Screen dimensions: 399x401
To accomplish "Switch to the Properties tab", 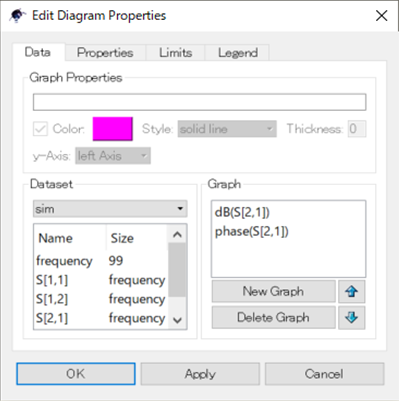I will tap(105, 53).
